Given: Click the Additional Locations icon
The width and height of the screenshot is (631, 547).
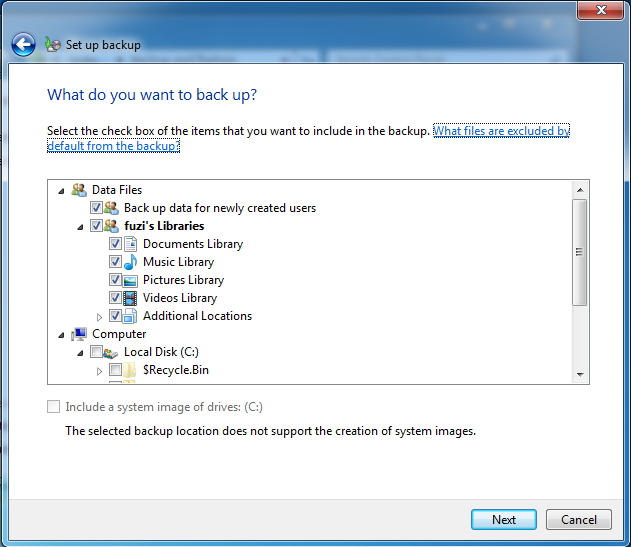Looking at the screenshot, I should [x=130, y=316].
